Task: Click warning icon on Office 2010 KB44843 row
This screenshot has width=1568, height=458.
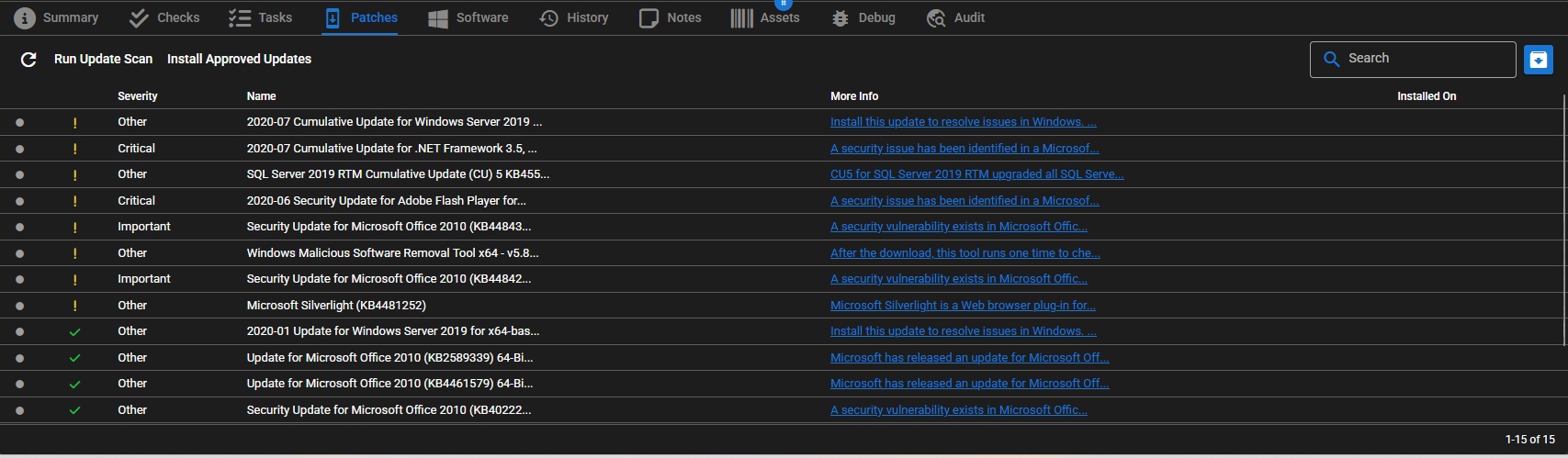Action: 75,227
